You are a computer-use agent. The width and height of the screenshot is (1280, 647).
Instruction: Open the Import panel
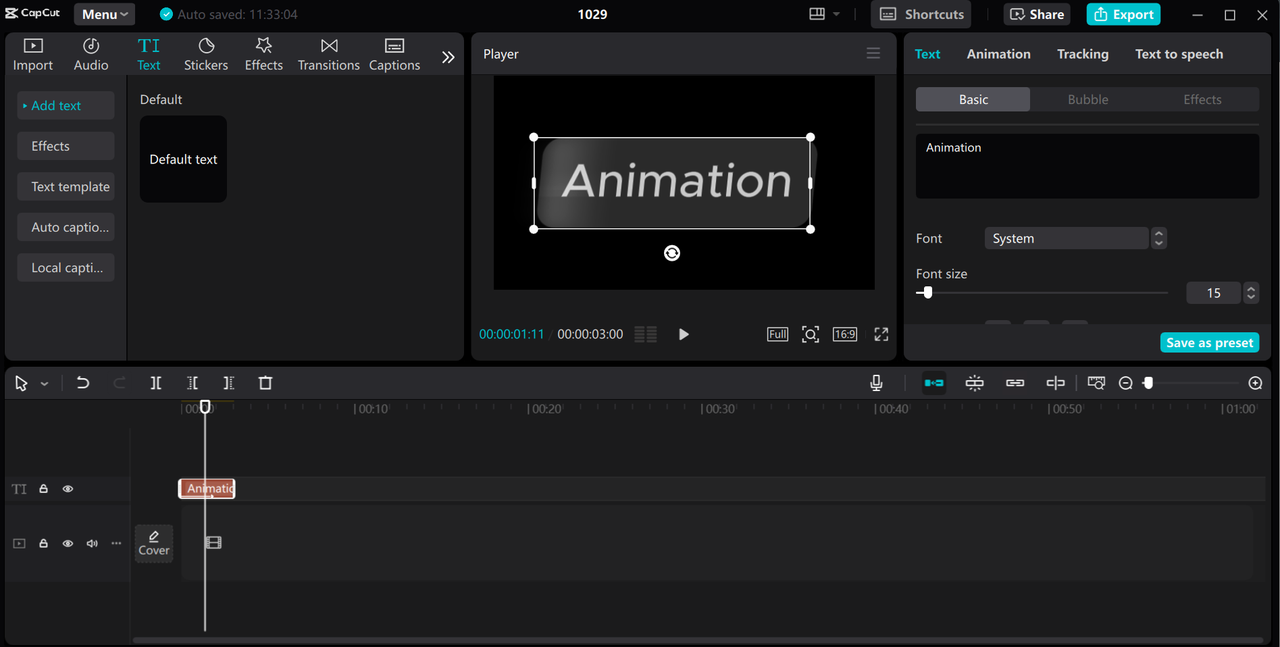point(33,55)
